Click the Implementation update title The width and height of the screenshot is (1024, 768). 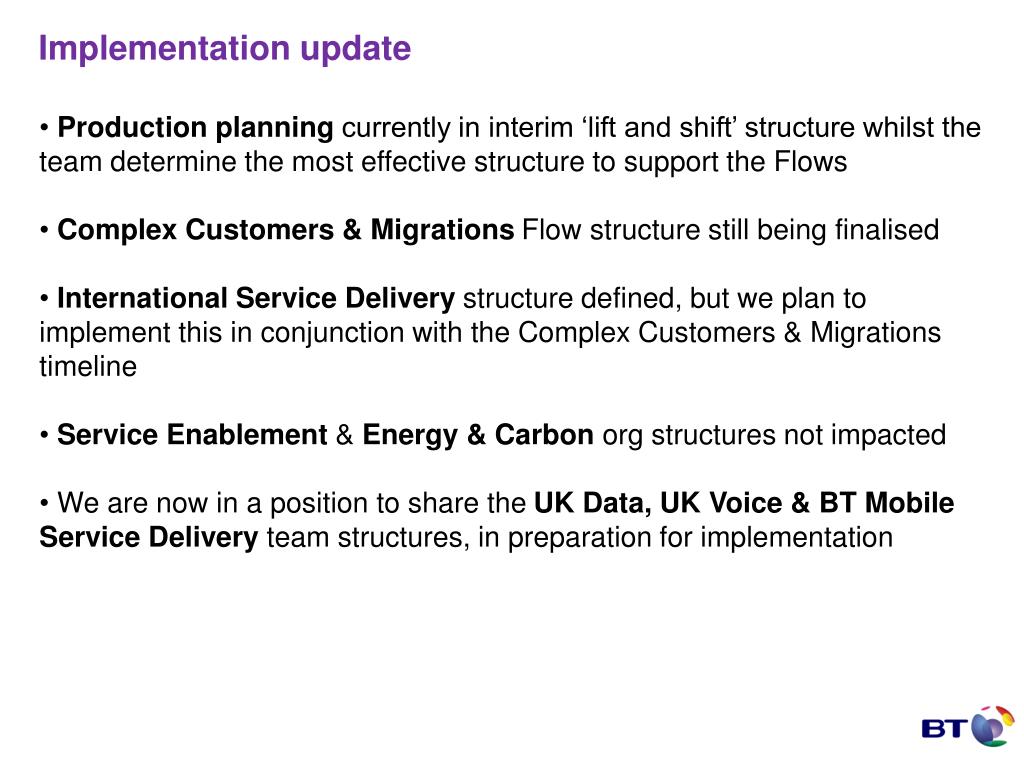(x=225, y=48)
